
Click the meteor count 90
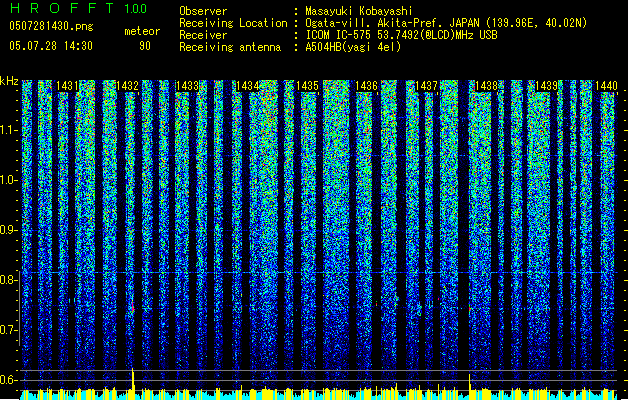click(x=145, y=46)
